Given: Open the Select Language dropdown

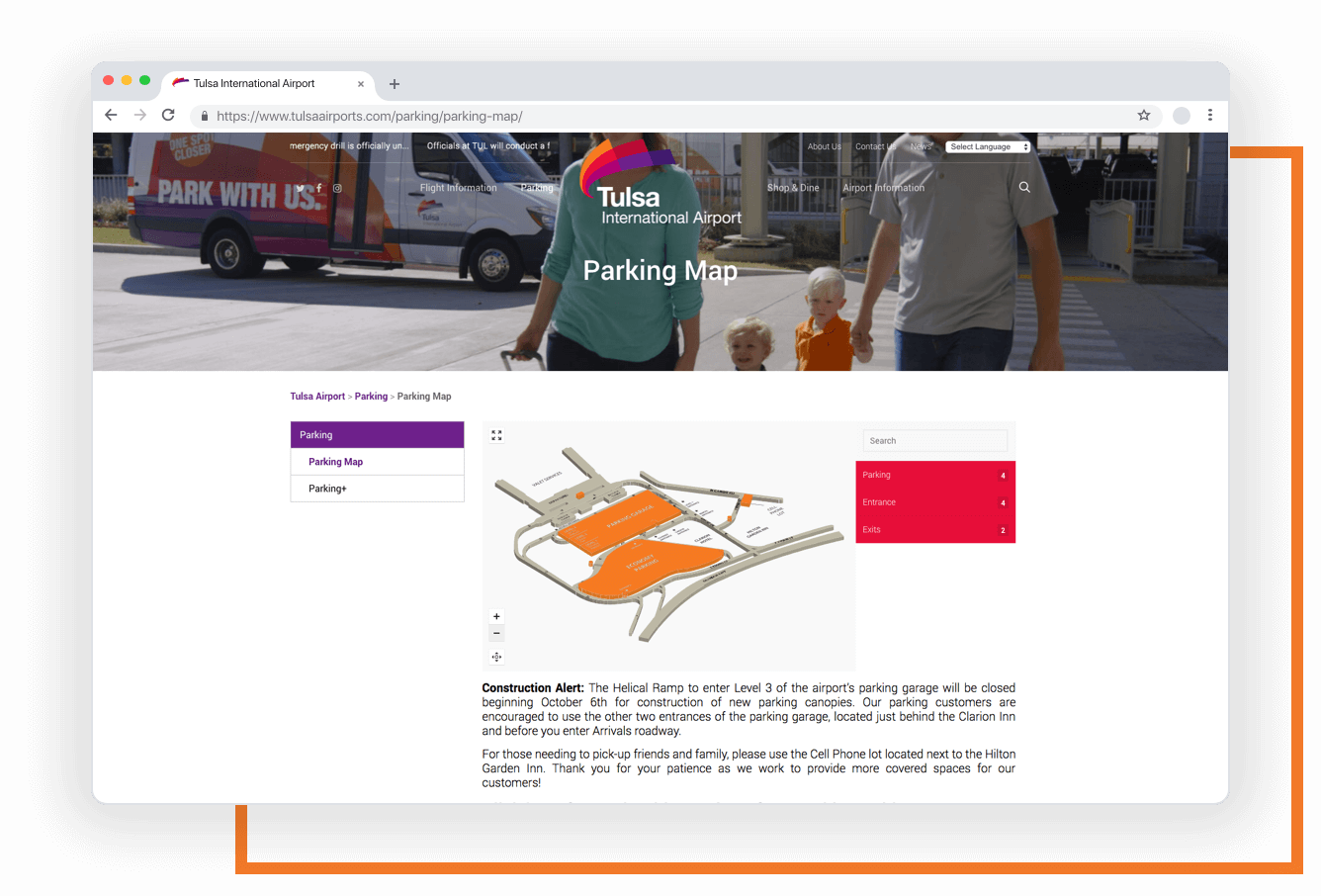Looking at the screenshot, I should point(988,146).
